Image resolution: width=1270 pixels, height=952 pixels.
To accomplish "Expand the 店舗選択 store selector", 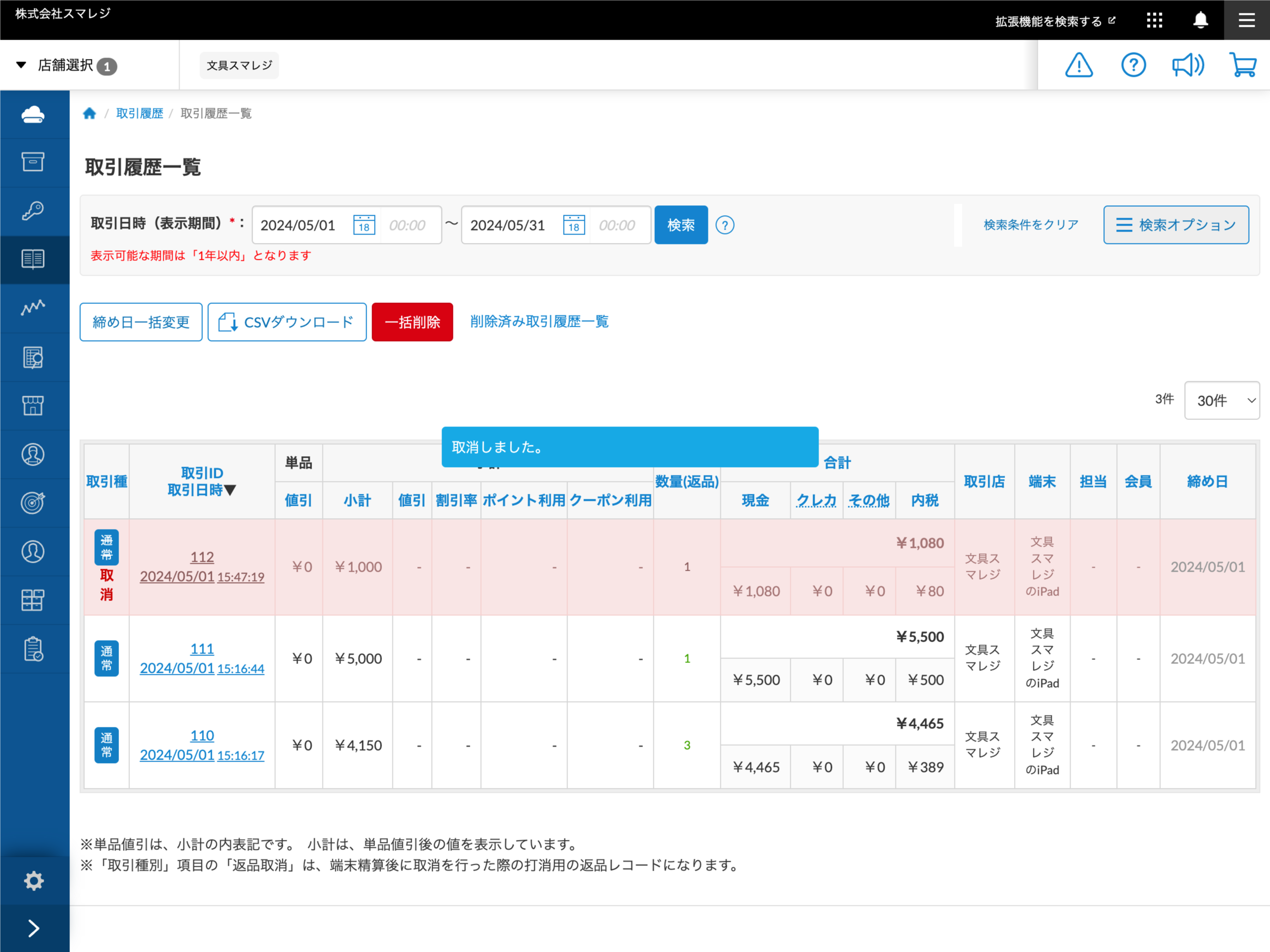I will coord(66,65).
